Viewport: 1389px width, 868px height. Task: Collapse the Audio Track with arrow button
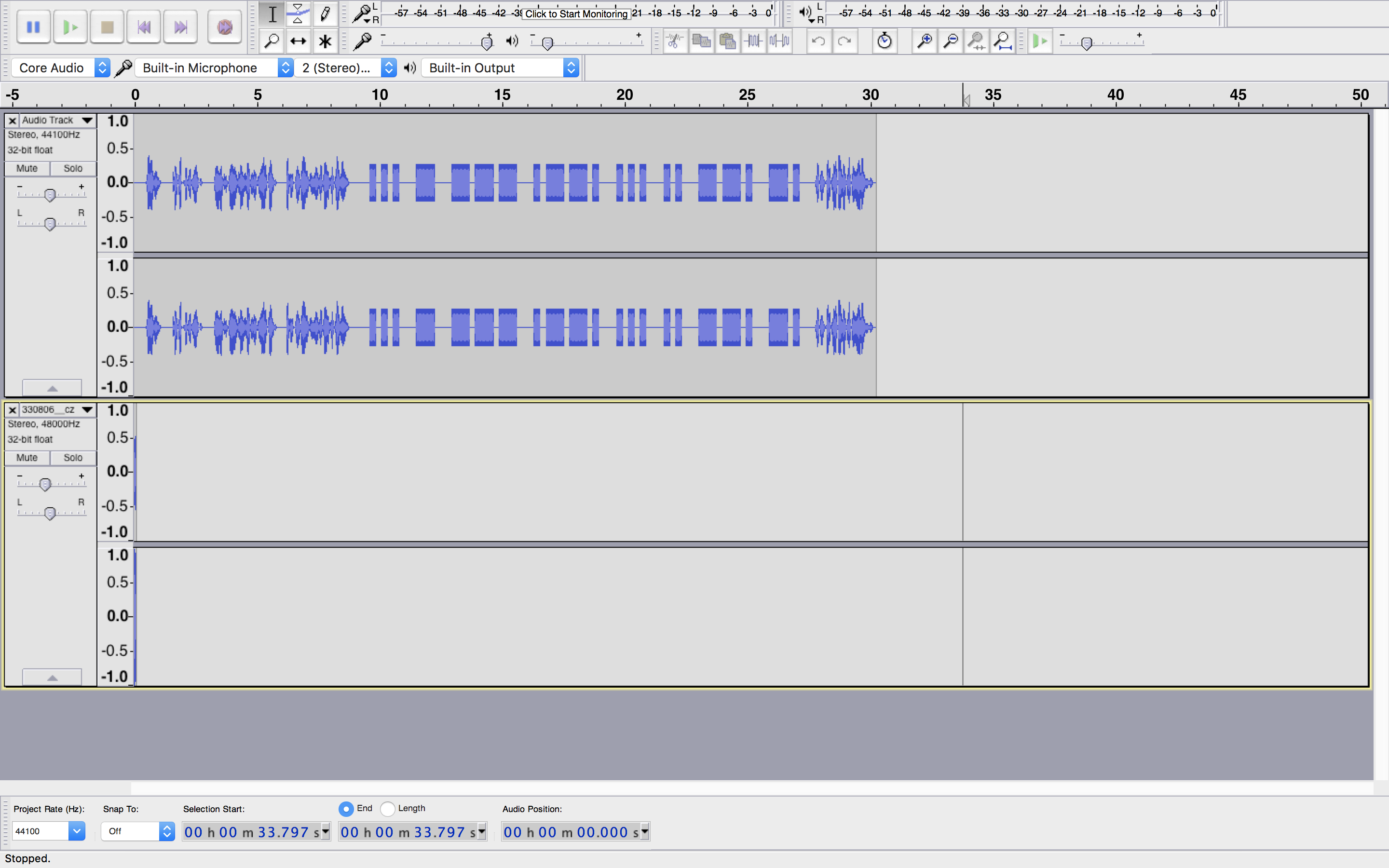52,388
